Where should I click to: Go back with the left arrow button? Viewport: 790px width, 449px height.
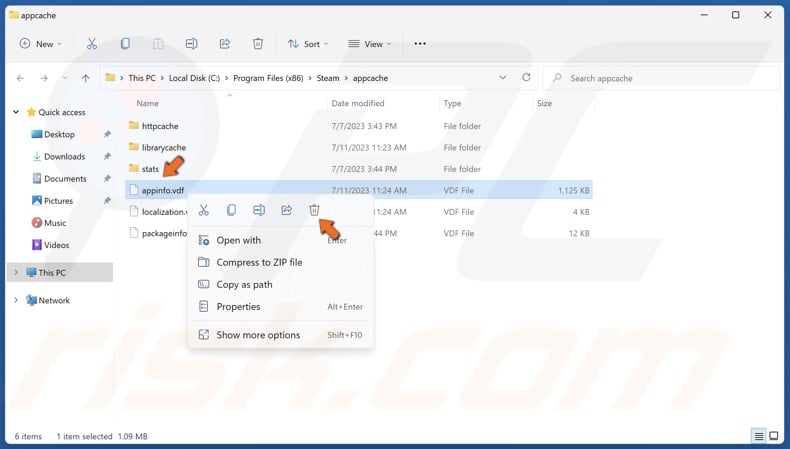pos(20,78)
